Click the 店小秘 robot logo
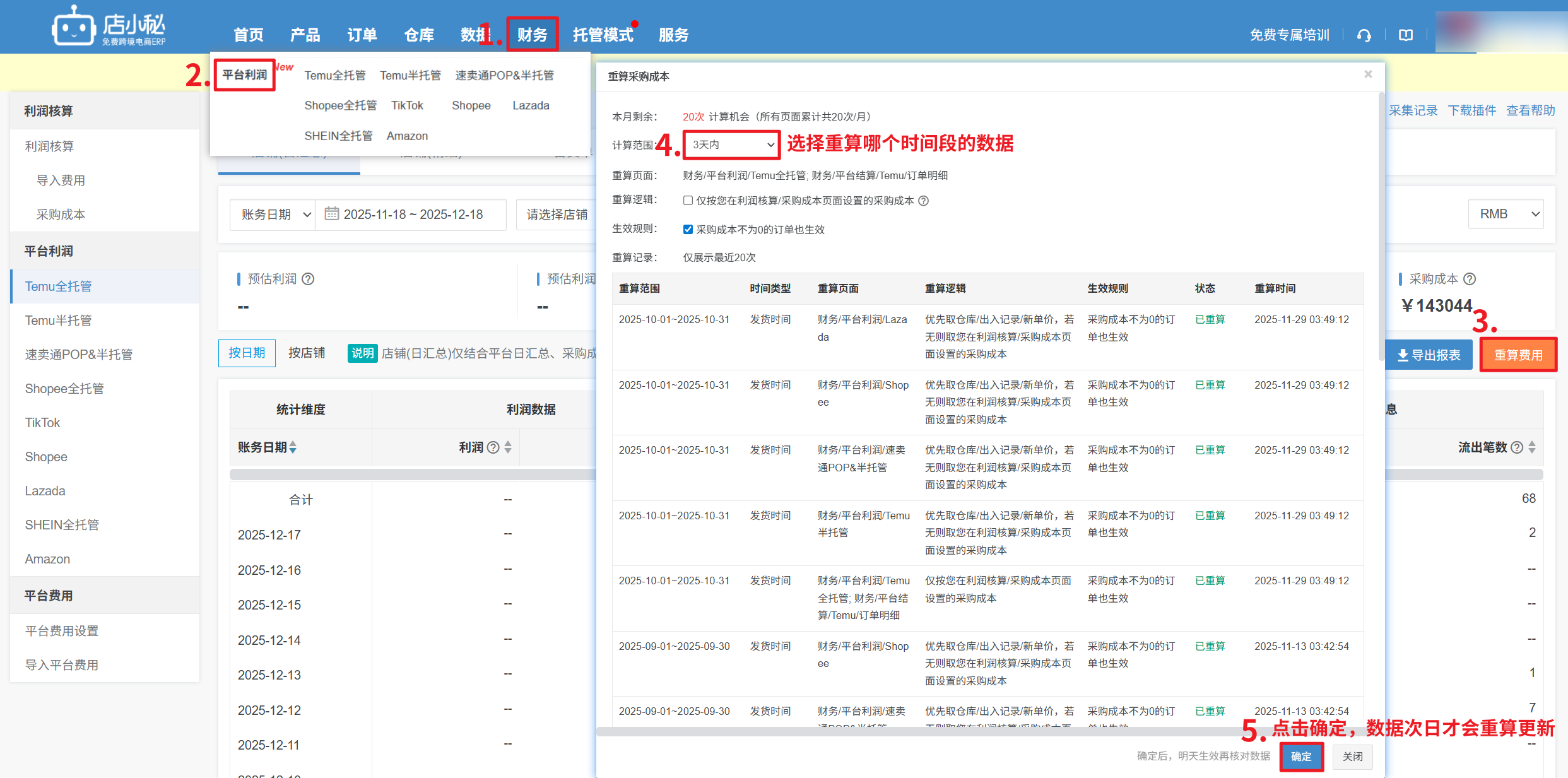The width and height of the screenshot is (1568, 778). click(x=73, y=27)
